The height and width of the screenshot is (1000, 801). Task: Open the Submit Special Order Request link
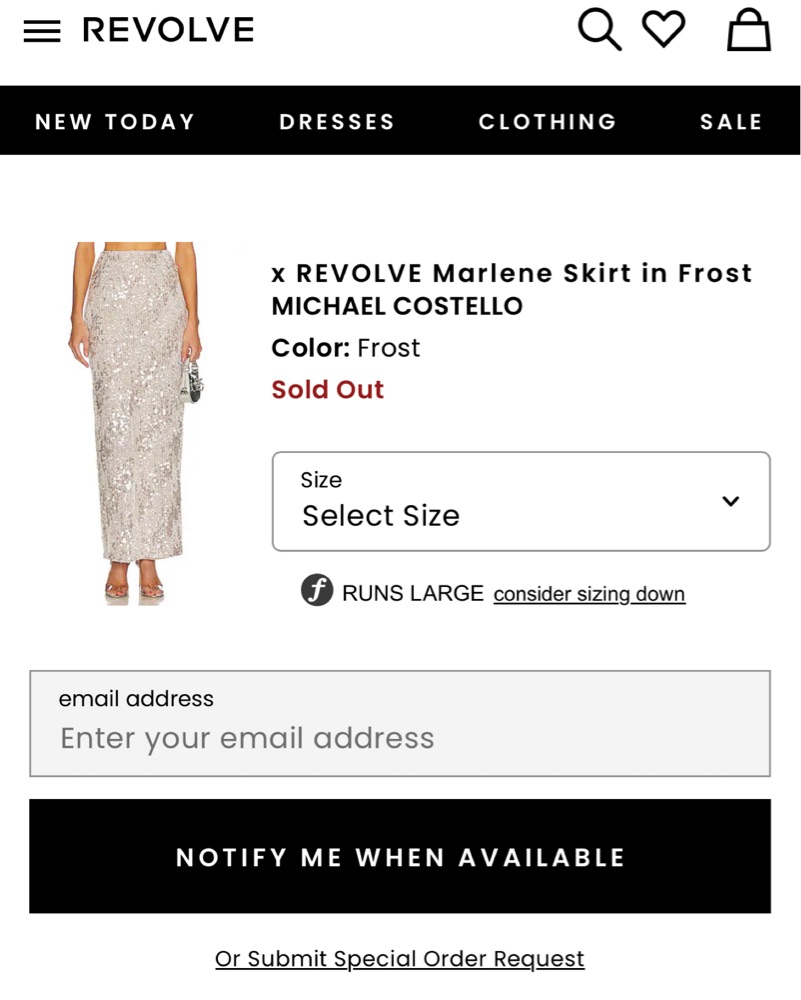tap(400, 959)
